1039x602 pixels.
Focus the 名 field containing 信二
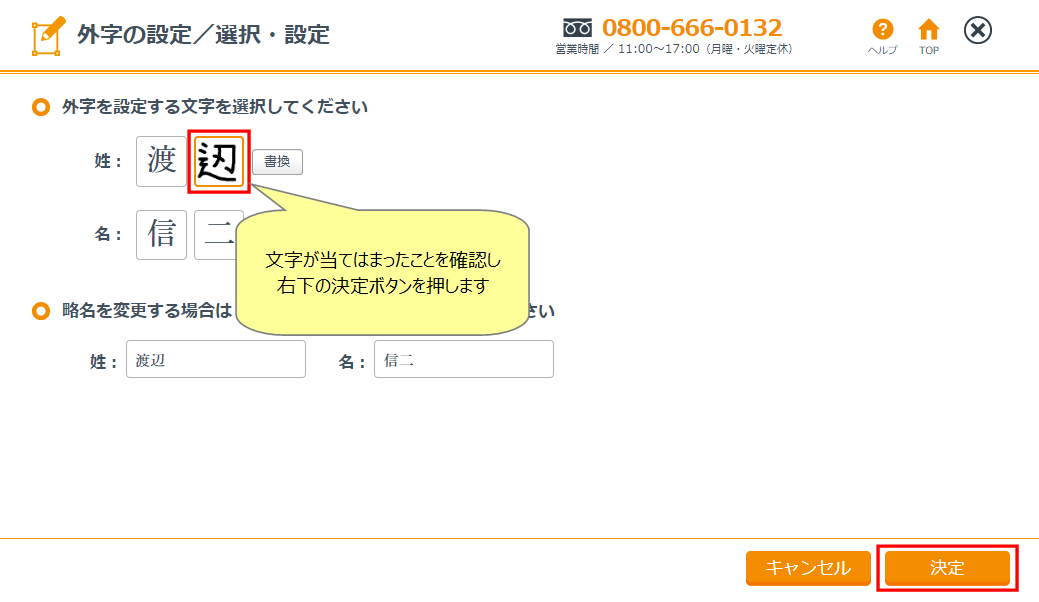pyautogui.click(x=464, y=359)
